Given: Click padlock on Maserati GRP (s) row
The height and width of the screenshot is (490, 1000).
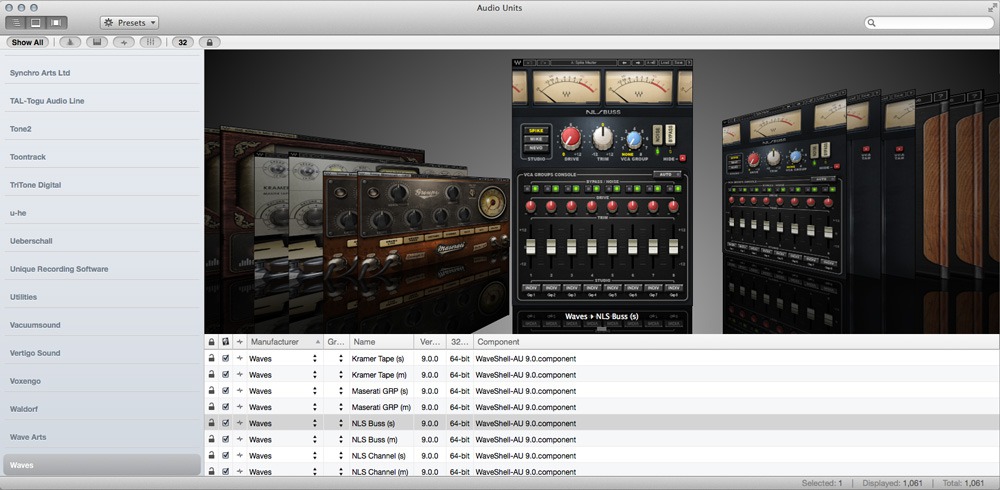Looking at the screenshot, I should [211, 390].
